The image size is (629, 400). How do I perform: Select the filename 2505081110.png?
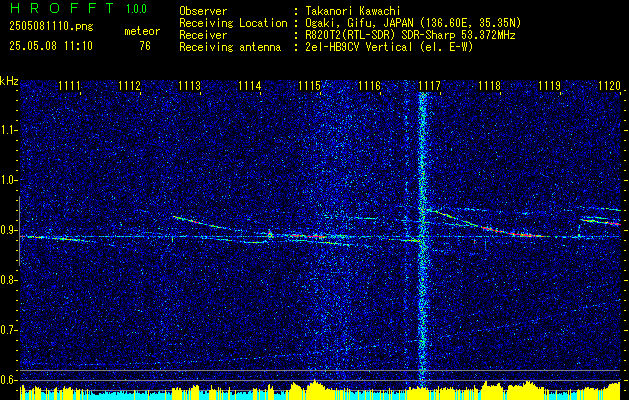[51, 27]
